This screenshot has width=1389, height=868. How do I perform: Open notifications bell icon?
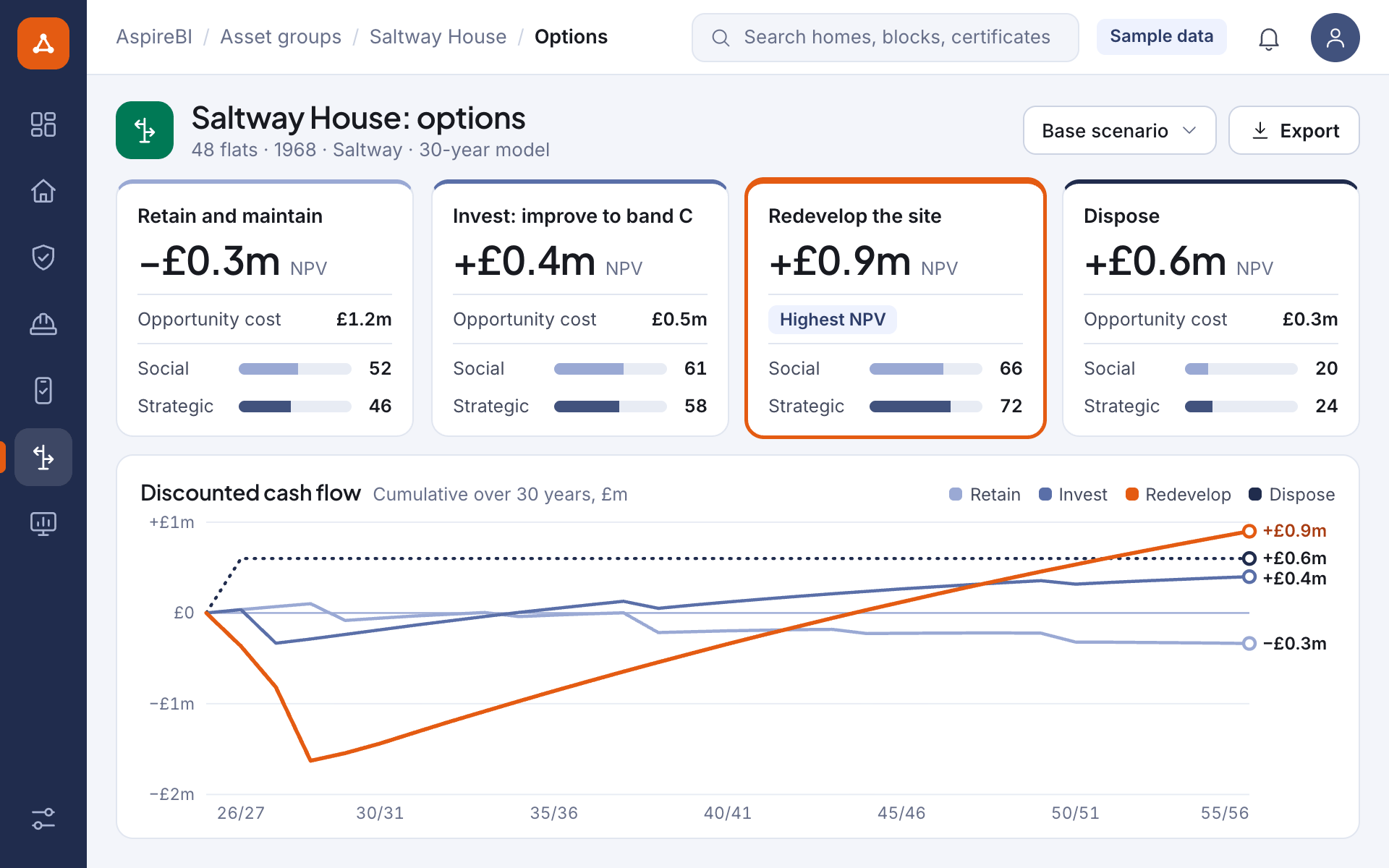pos(1269,38)
